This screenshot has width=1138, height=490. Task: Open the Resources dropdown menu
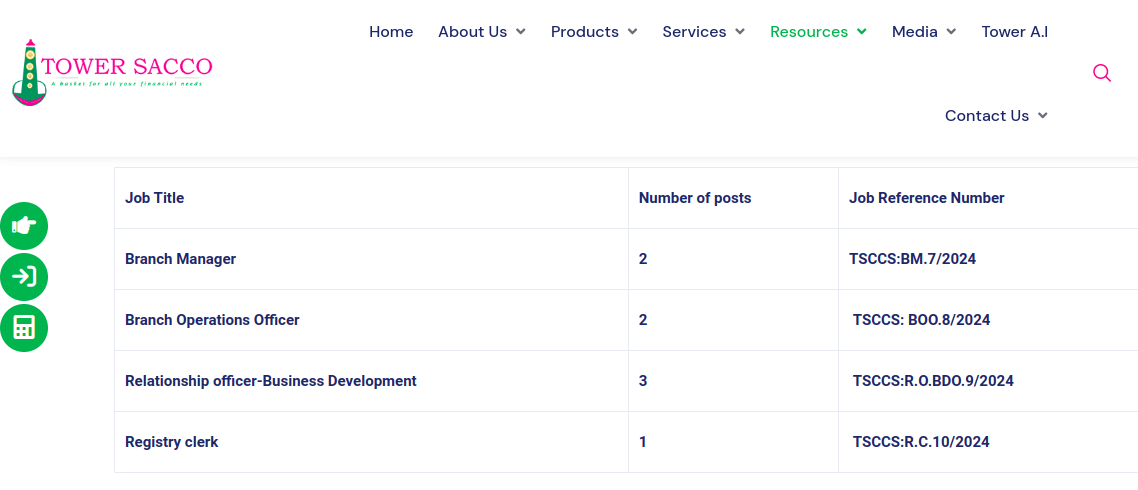coord(817,32)
